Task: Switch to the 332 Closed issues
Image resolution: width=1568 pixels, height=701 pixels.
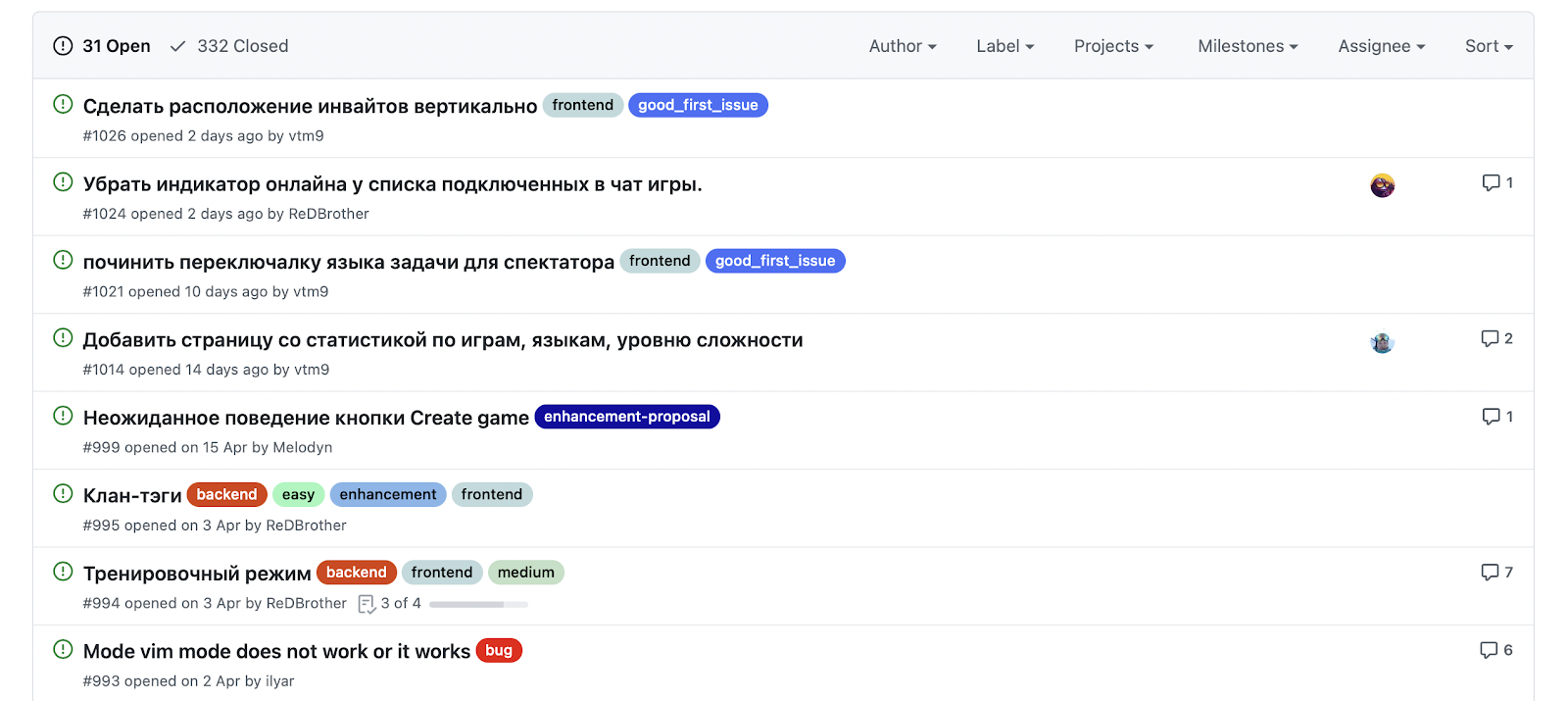Action: (230, 46)
